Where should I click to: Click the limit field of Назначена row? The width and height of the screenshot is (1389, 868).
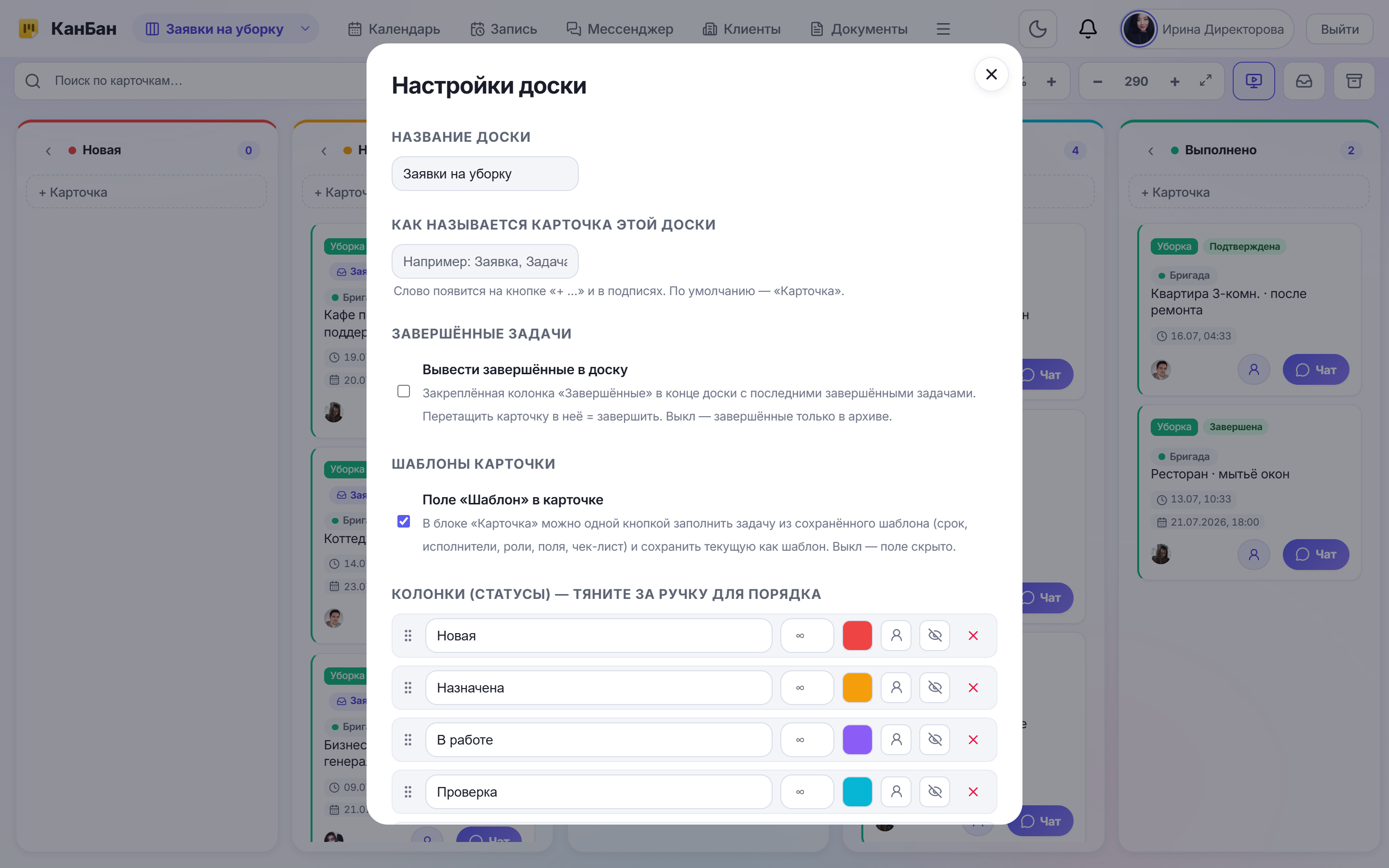[x=807, y=688]
